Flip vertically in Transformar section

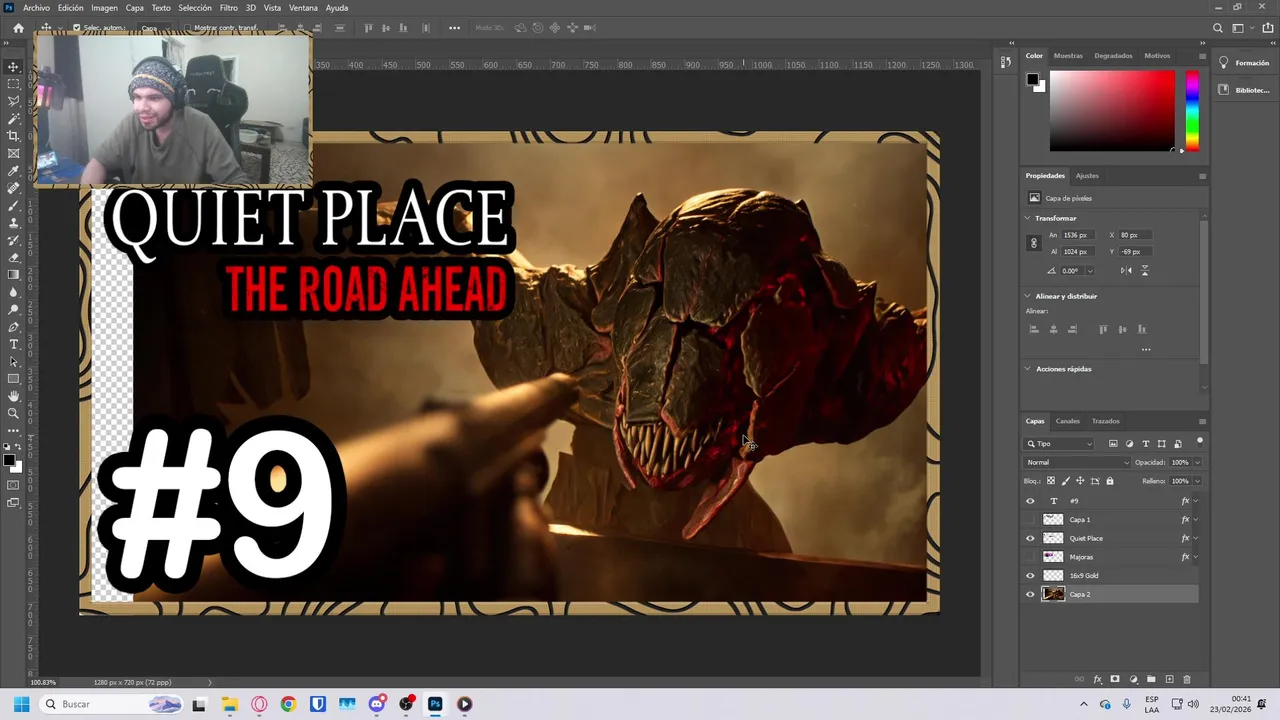pos(1144,271)
